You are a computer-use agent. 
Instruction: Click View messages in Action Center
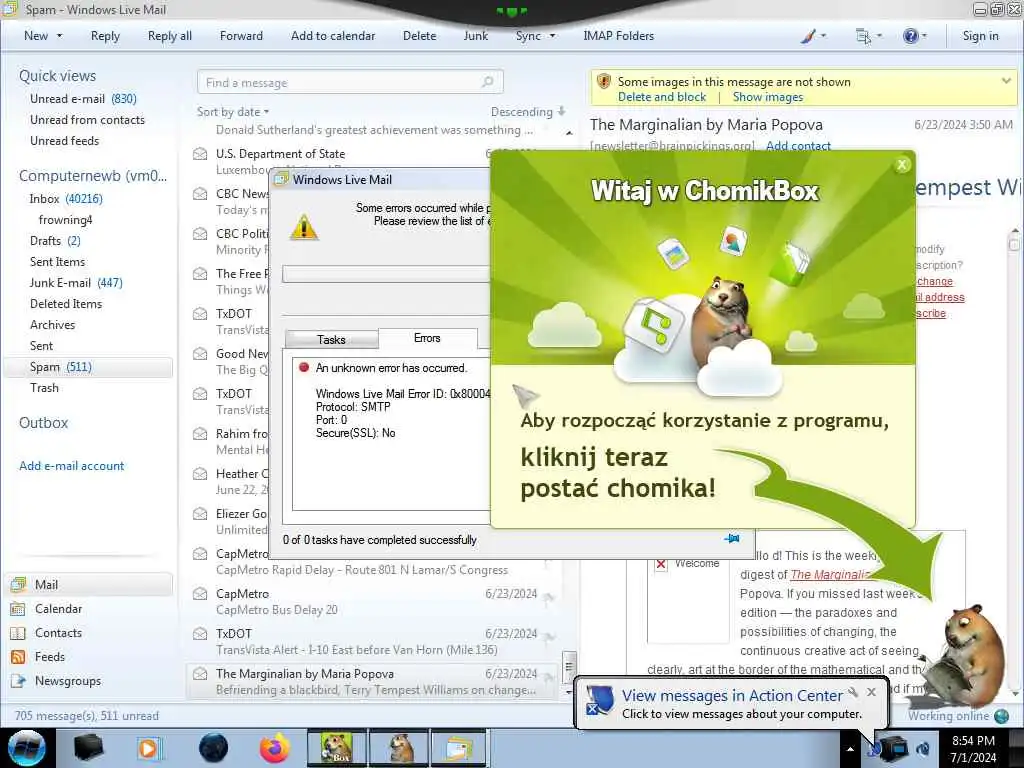pyautogui.click(x=732, y=696)
